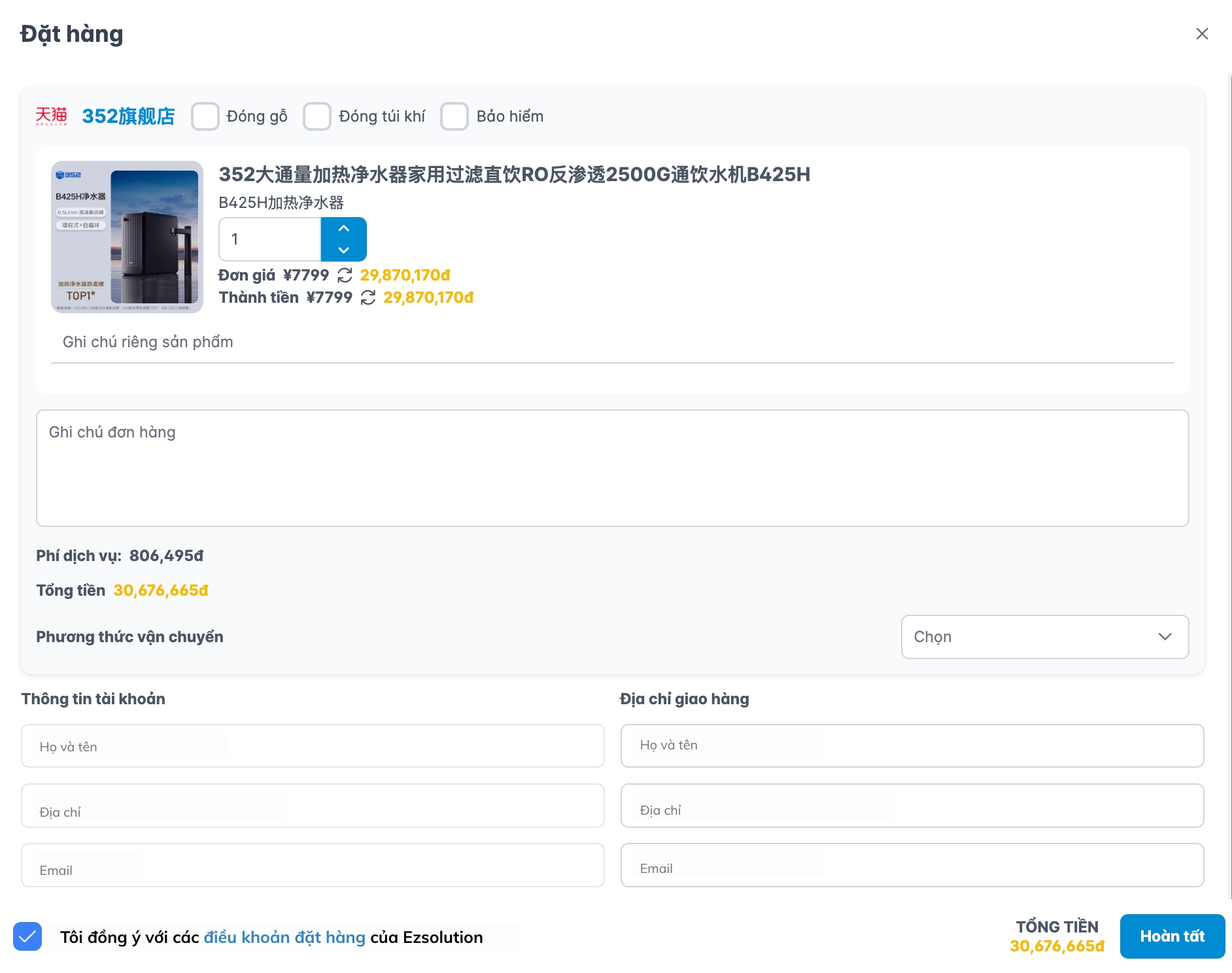The height and width of the screenshot is (973, 1232).
Task: Click the delivery Địa chỉ input field
Action: coord(912,806)
